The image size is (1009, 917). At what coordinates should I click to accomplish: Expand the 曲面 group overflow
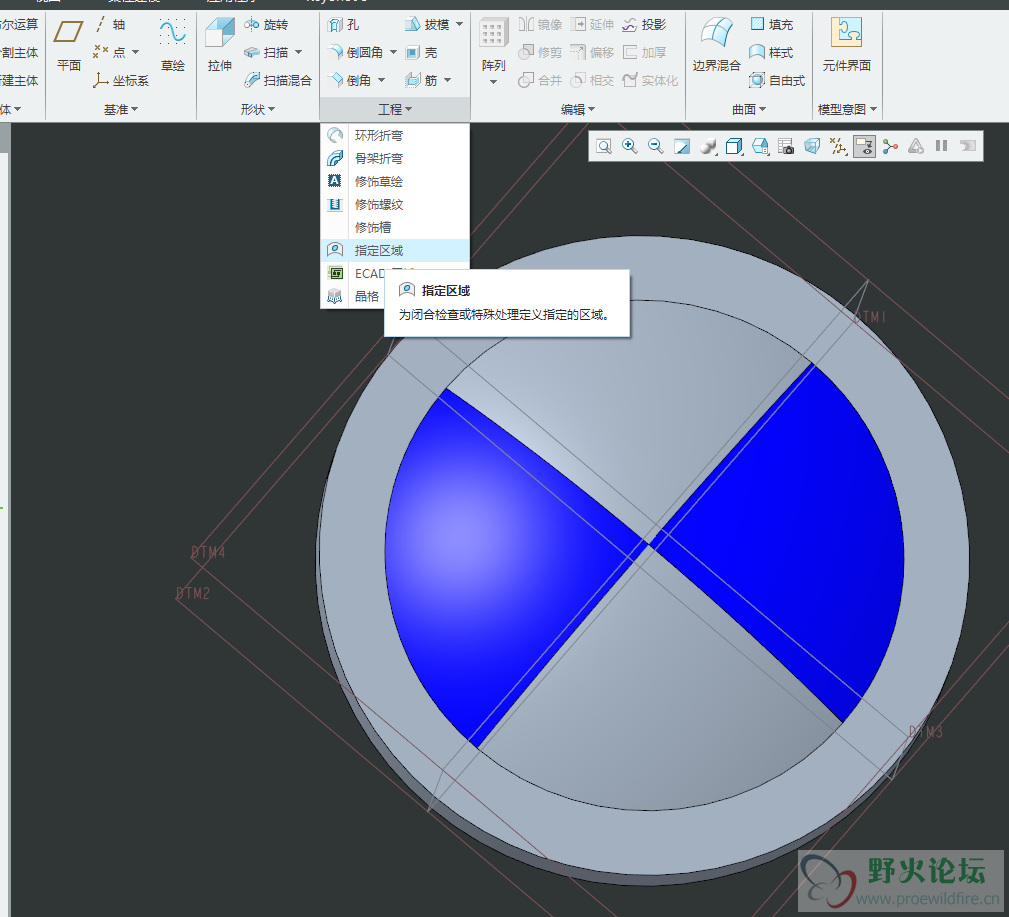click(x=748, y=109)
